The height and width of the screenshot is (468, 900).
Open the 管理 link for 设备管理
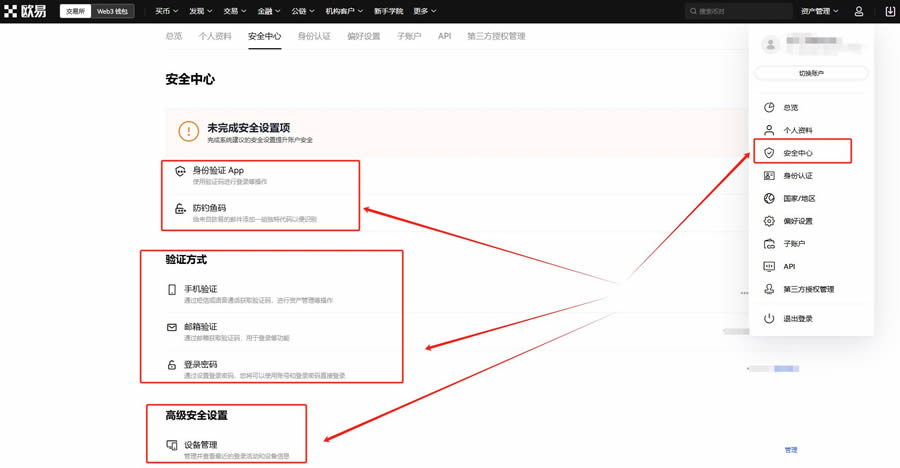pyautogui.click(x=791, y=450)
